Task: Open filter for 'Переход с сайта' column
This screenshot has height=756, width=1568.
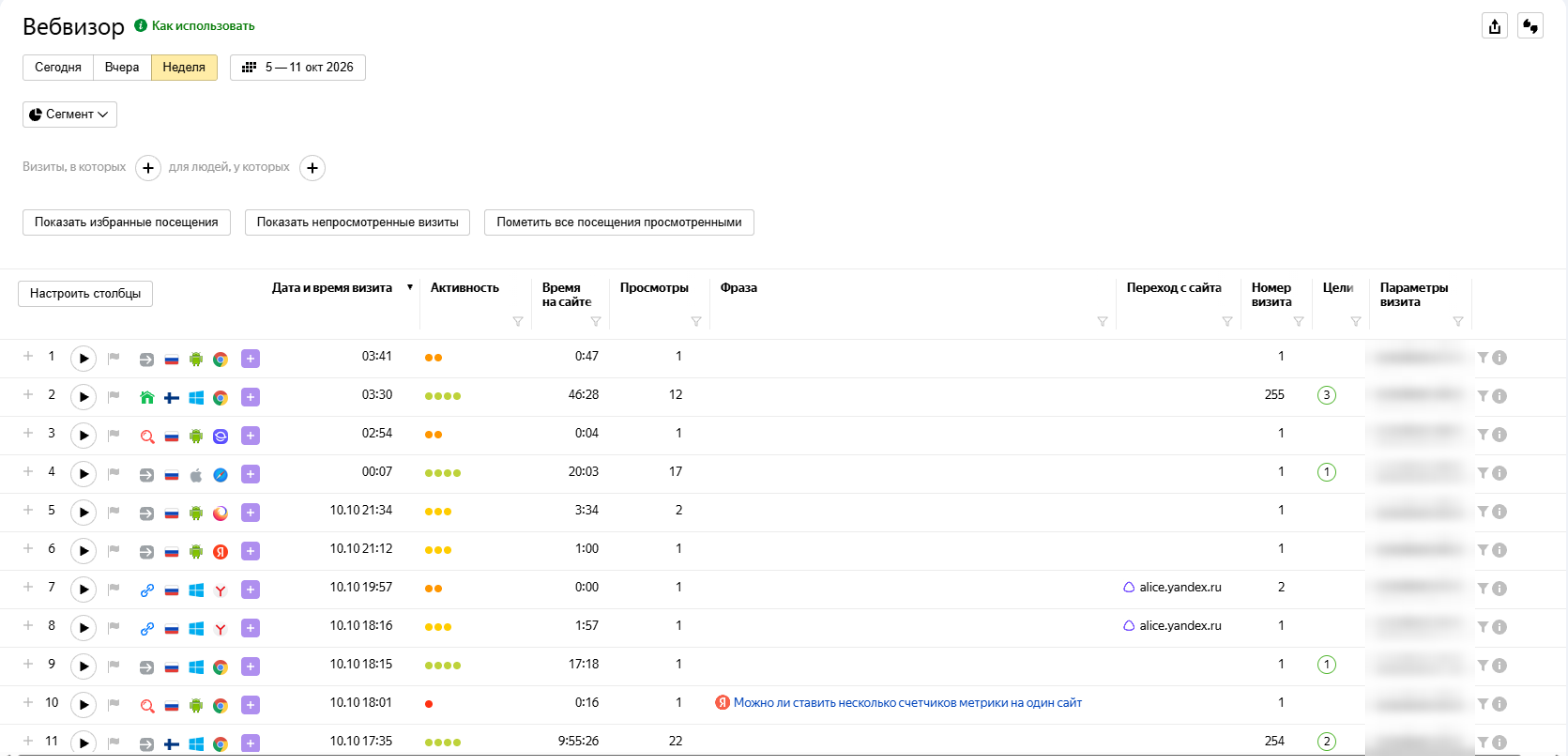Action: pos(1226,321)
